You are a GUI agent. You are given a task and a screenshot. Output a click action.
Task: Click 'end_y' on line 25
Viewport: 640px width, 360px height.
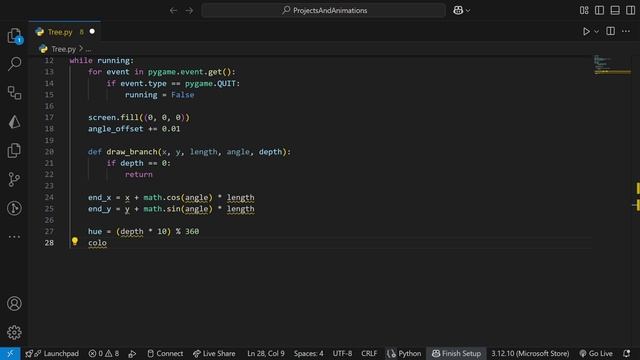tap(99, 209)
